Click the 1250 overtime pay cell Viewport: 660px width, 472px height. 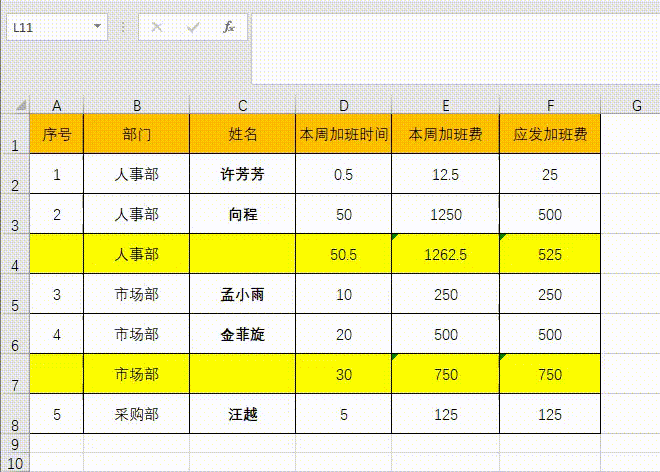(x=445, y=214)
